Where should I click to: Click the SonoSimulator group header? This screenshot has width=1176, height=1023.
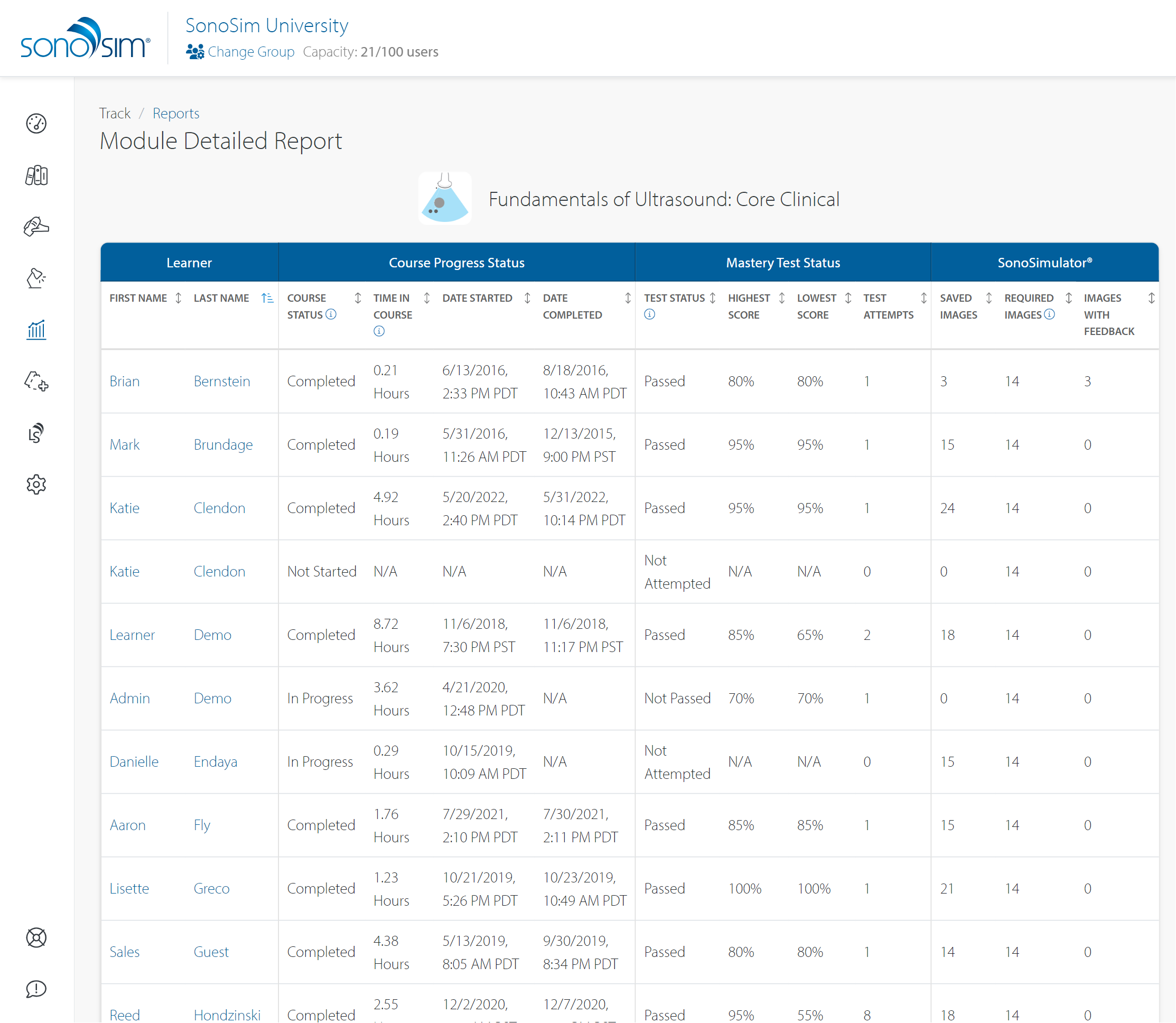tap(1045, 263)
